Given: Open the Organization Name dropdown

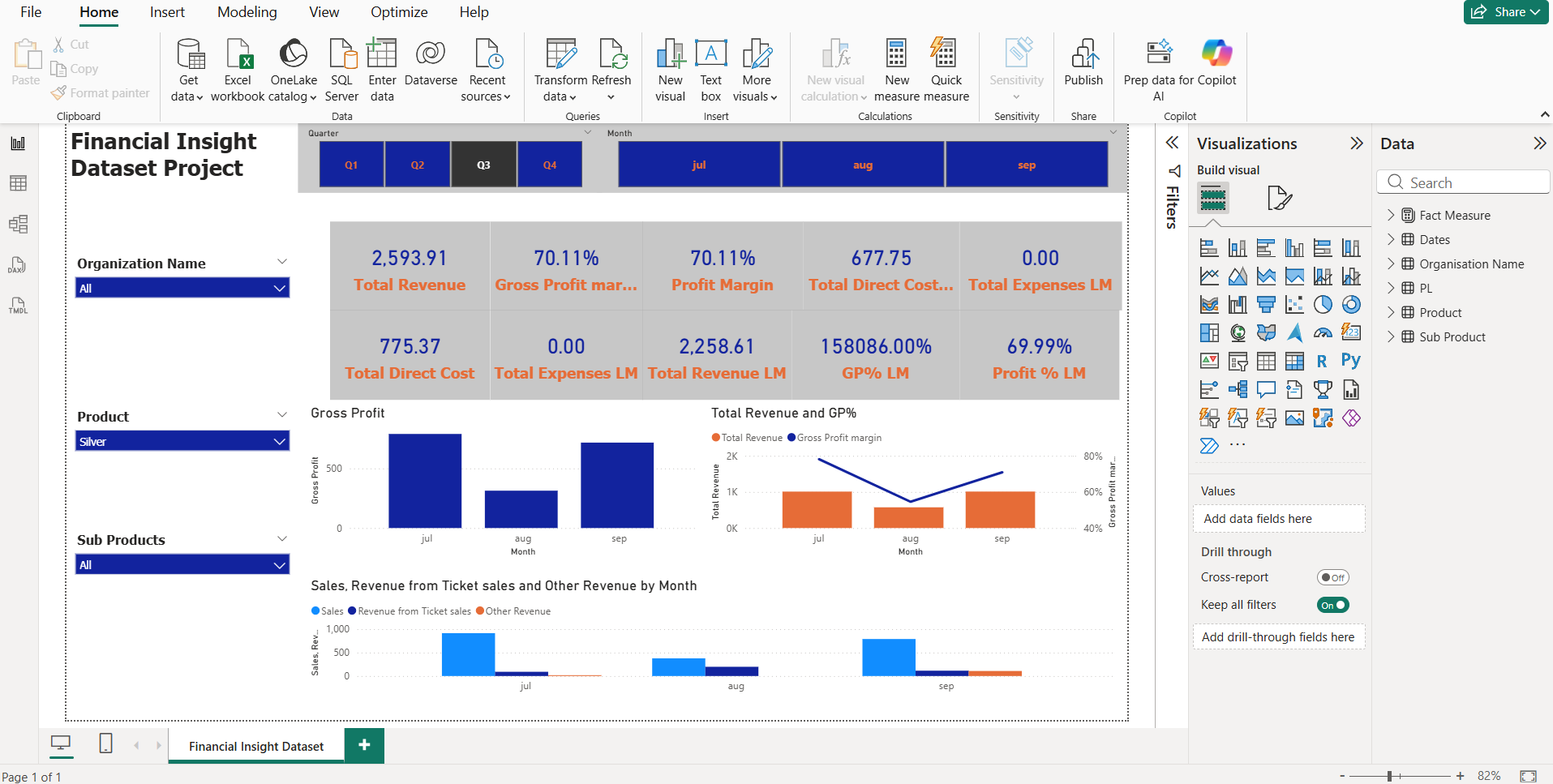Looking at the screenshot, I should (182, 287).
